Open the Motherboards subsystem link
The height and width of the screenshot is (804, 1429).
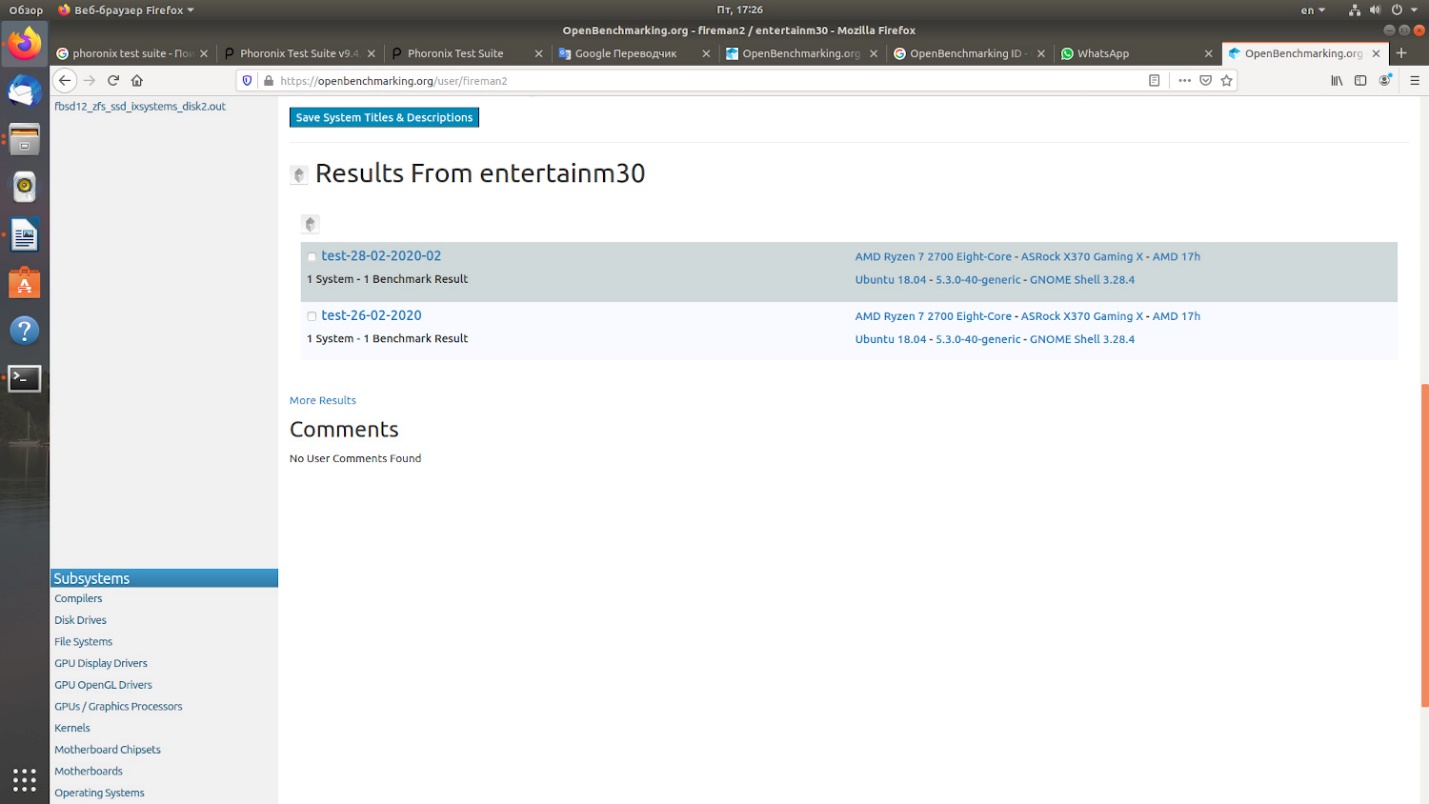coord(88,771)
